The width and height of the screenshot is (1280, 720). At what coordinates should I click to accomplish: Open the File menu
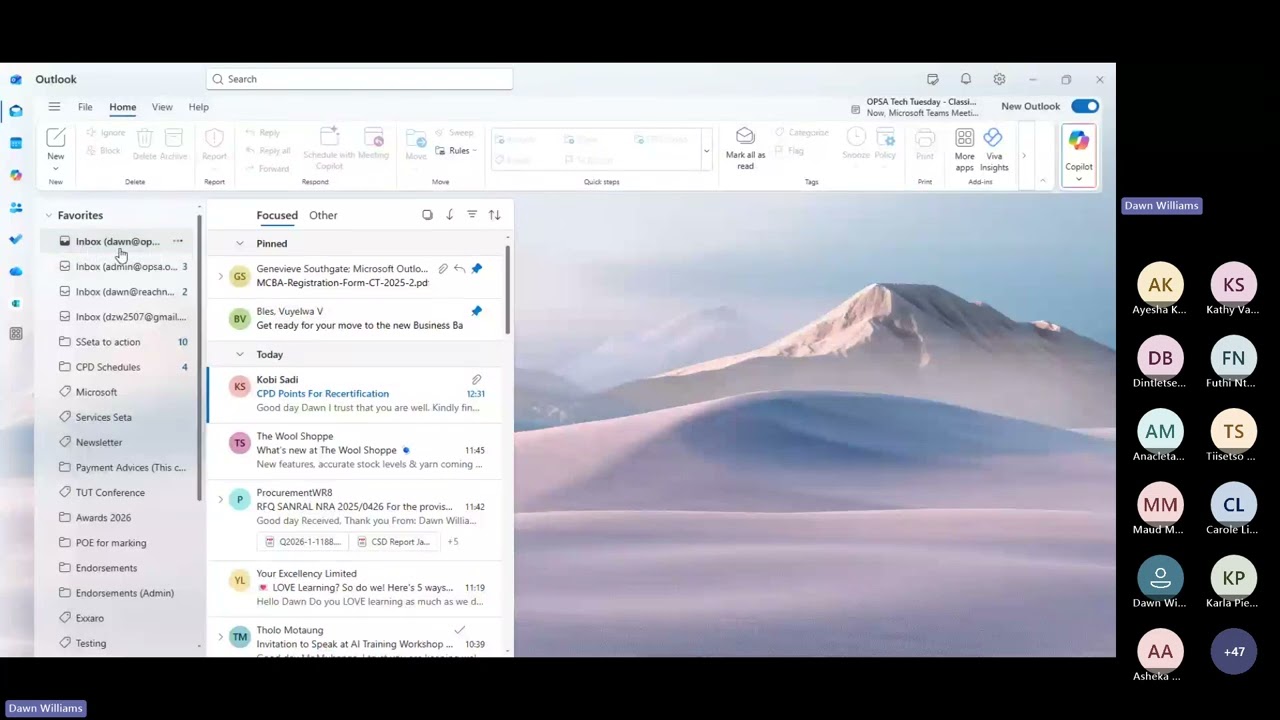click(x=85, y=107)
